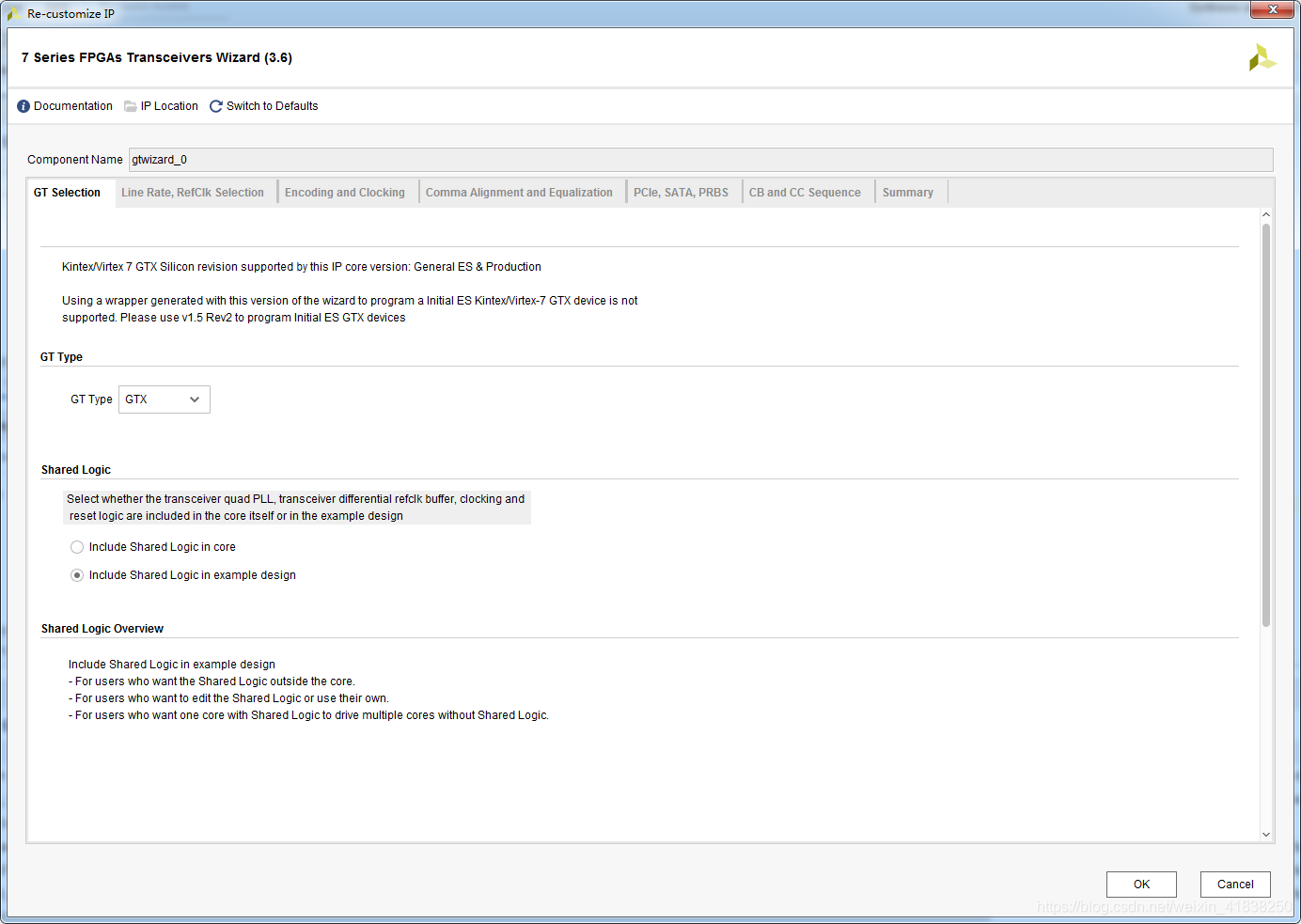Screen dimensions: 1301x924
Task: Click the scrollbar up arrow
Action: 1266,215
